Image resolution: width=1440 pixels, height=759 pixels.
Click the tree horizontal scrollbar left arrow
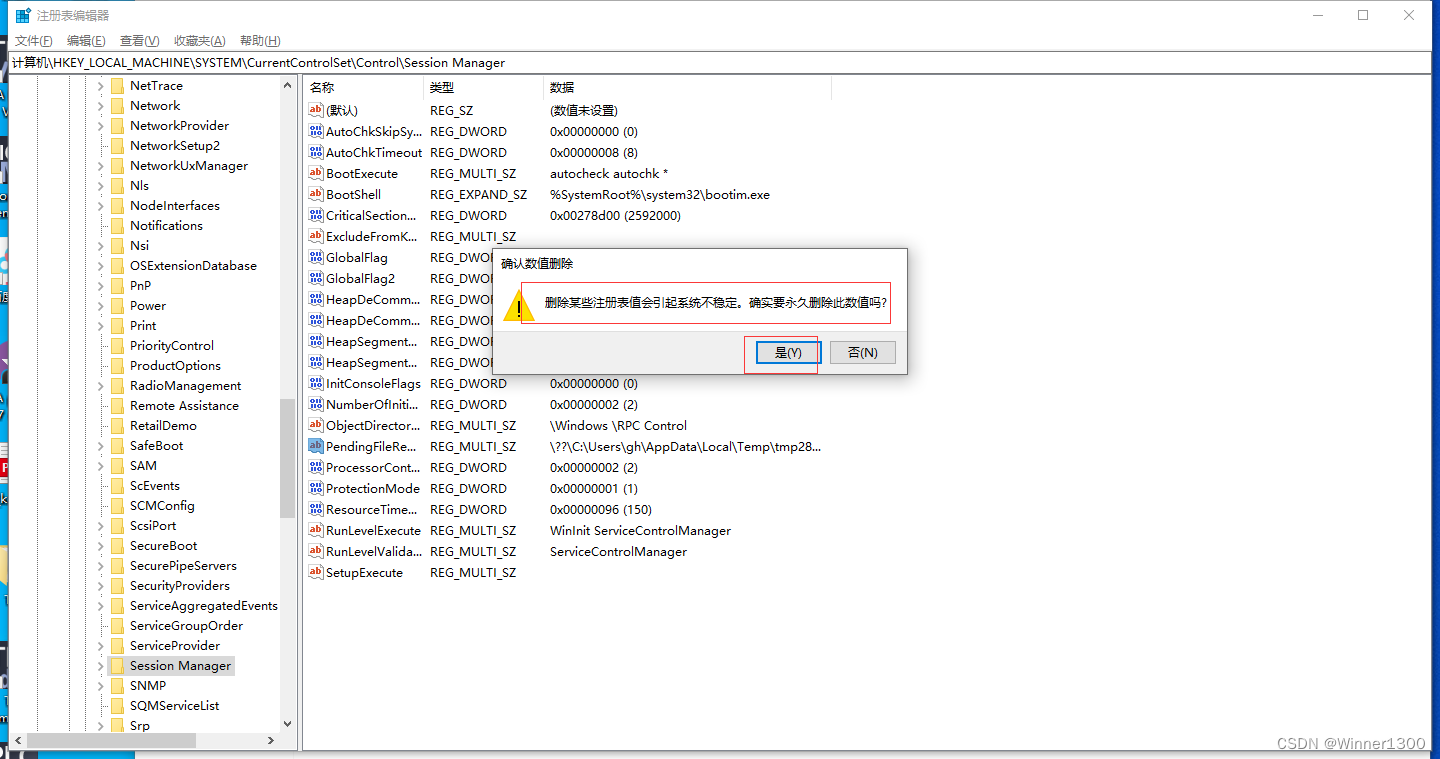tap(16, 741)
